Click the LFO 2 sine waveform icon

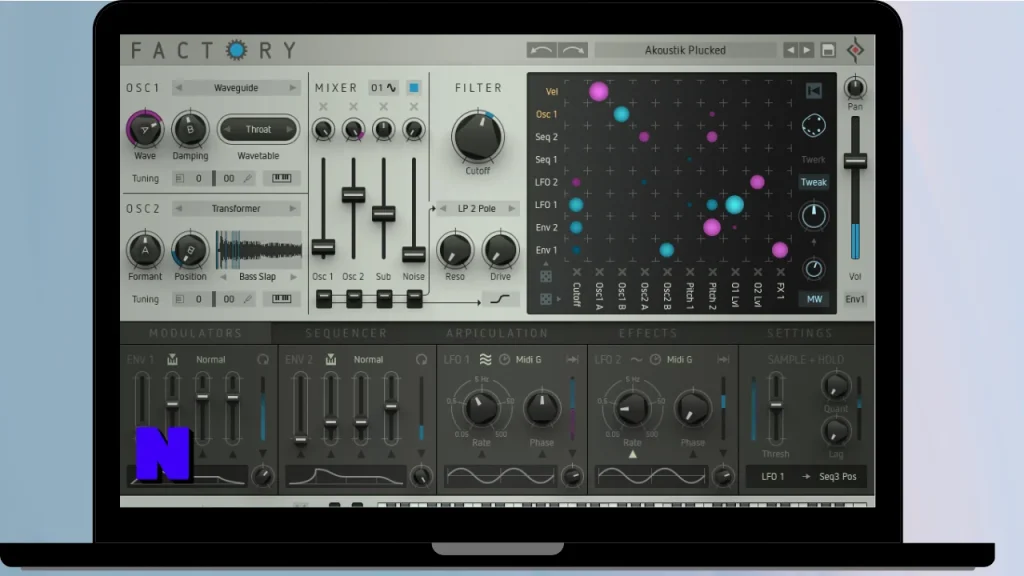(636, 359)
